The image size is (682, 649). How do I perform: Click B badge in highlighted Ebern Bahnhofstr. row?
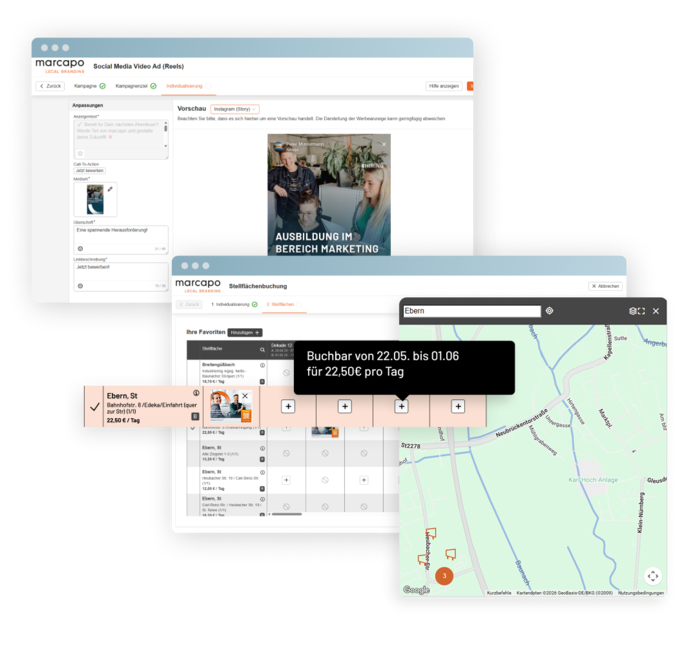[x=195, y=416]
